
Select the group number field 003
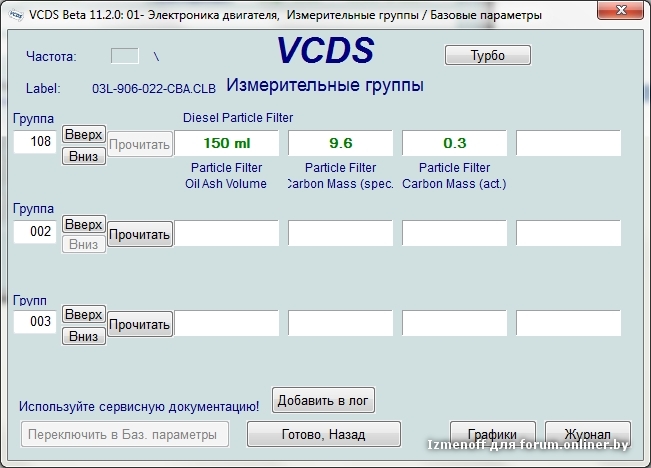[x=35, y=322]
